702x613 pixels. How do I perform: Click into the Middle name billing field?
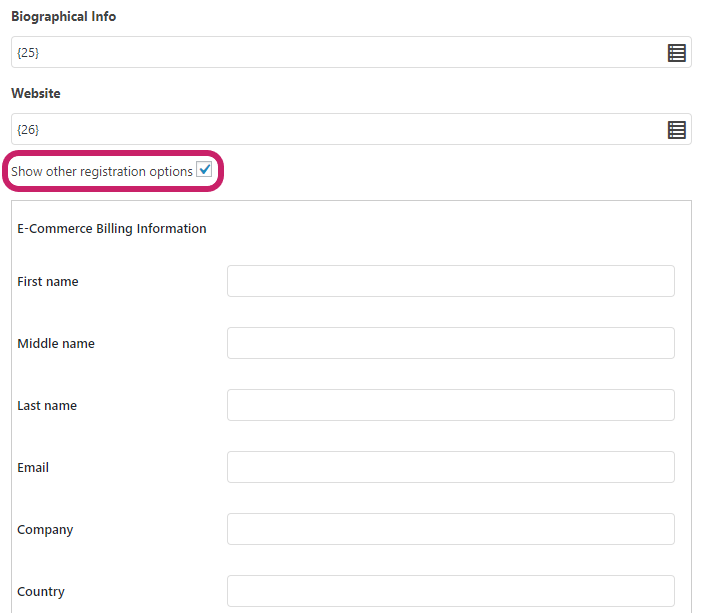click(x=451, y=343)
